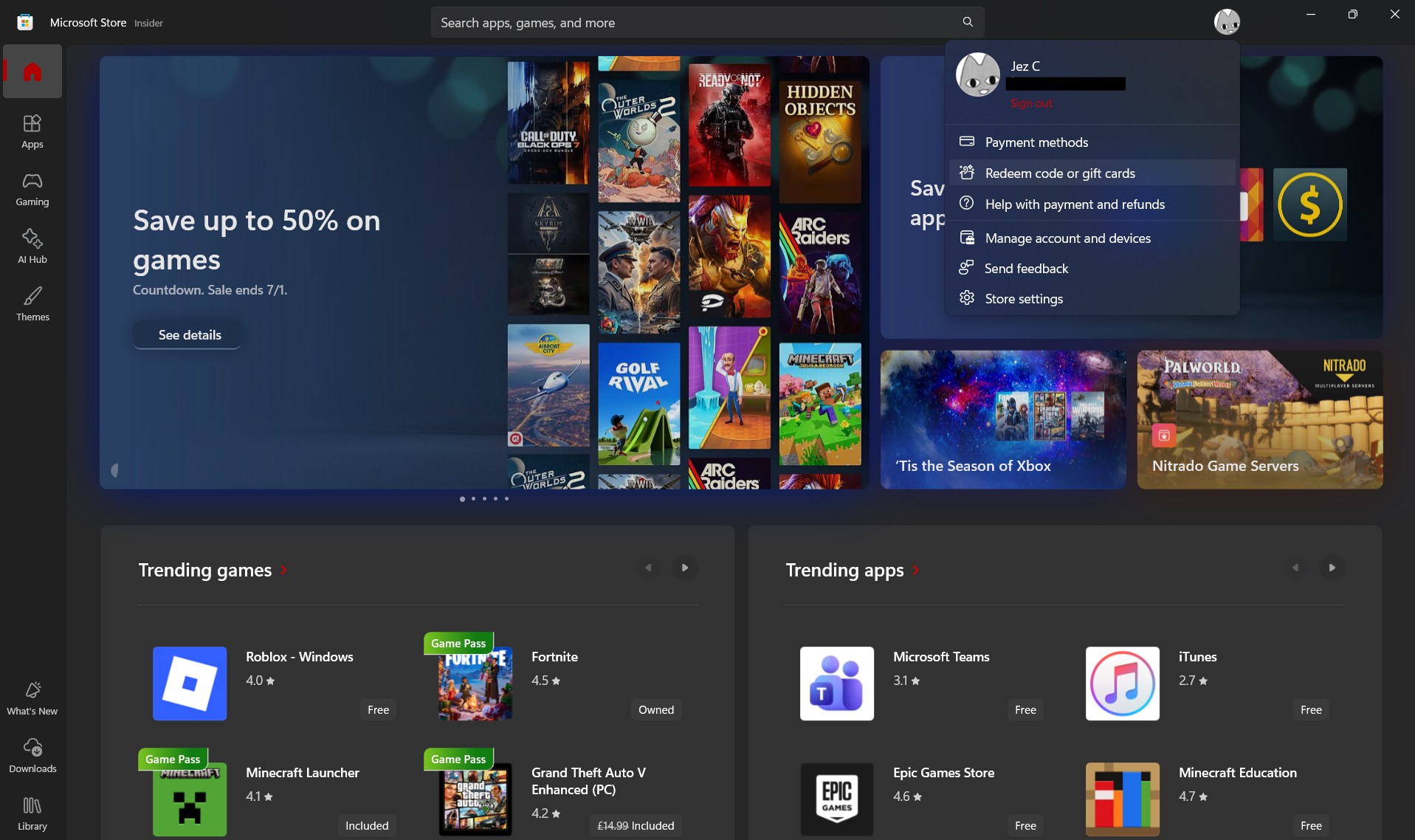
Task: Expand Trending apps with red chevron
Action: 916,570
